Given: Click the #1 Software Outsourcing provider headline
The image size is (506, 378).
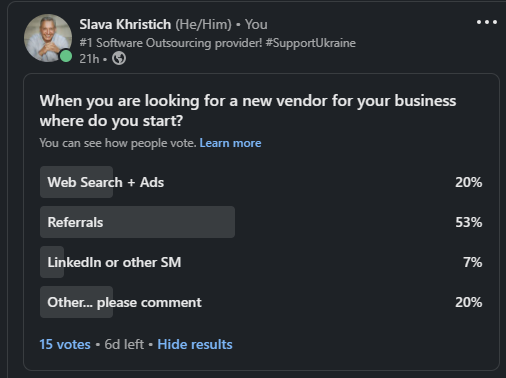Looking at the screenshot, I should pyautogui.click(x=217, y=43).
